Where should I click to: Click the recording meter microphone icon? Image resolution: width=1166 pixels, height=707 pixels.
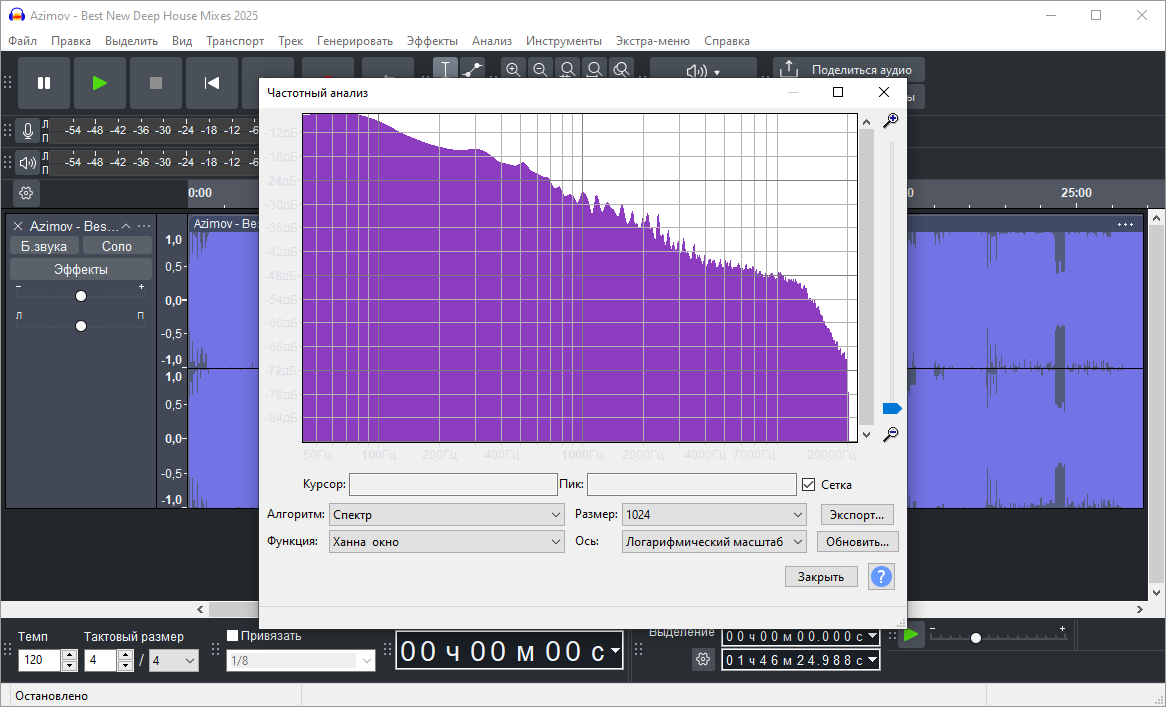pyautogui.click(x=28, y=131)
